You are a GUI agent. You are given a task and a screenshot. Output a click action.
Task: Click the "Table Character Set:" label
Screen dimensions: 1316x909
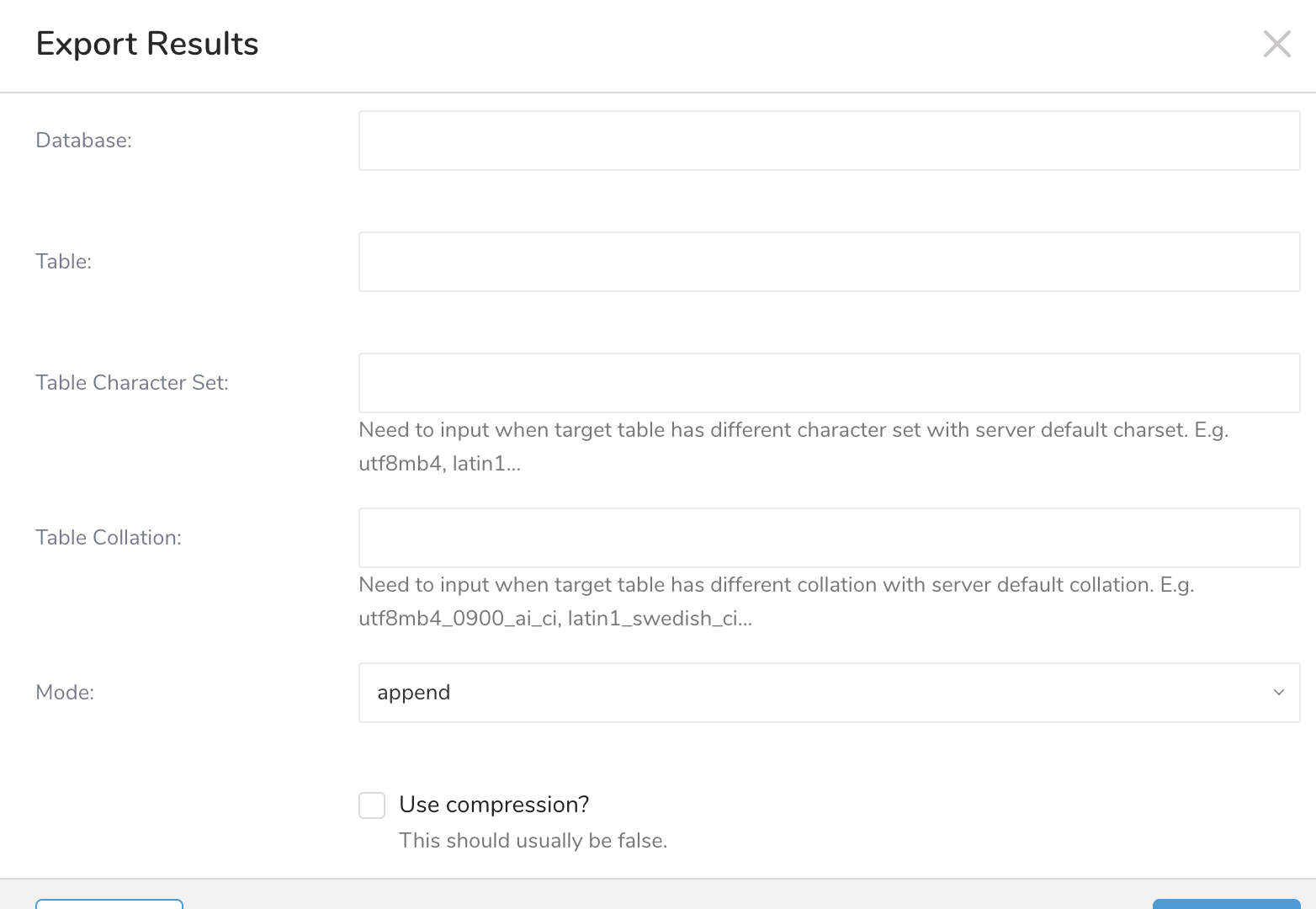point(132,383)
